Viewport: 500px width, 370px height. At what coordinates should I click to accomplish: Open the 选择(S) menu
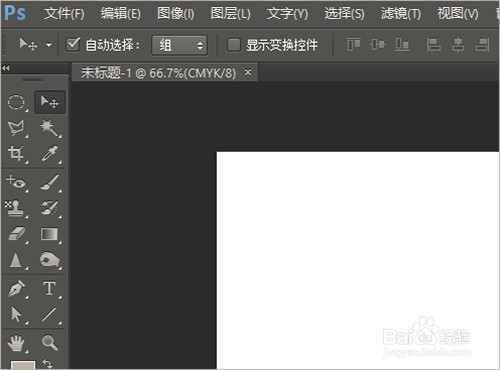(x=344, y=14)
